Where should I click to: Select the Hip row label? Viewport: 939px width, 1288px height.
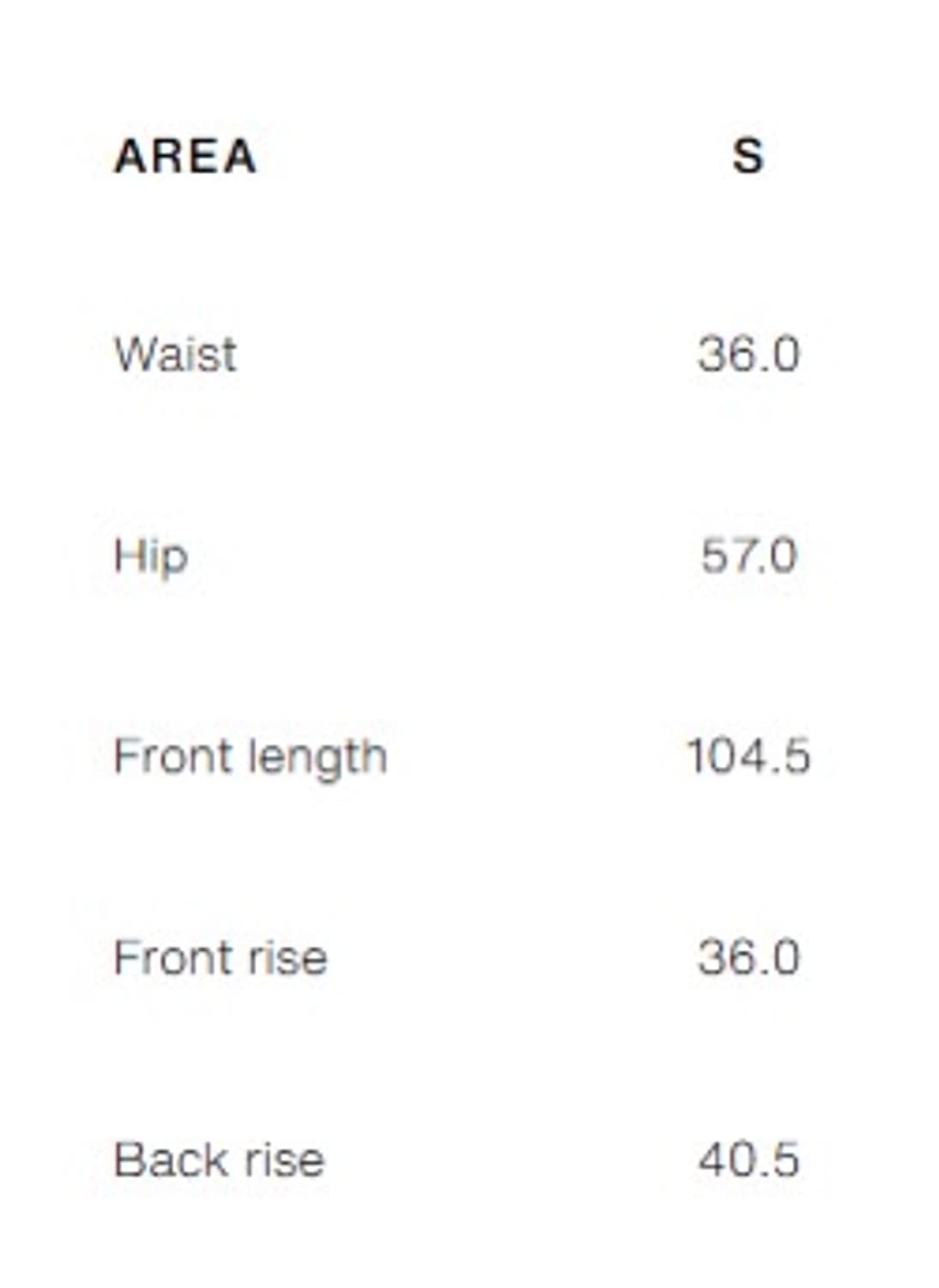click(x=151, y=556)
